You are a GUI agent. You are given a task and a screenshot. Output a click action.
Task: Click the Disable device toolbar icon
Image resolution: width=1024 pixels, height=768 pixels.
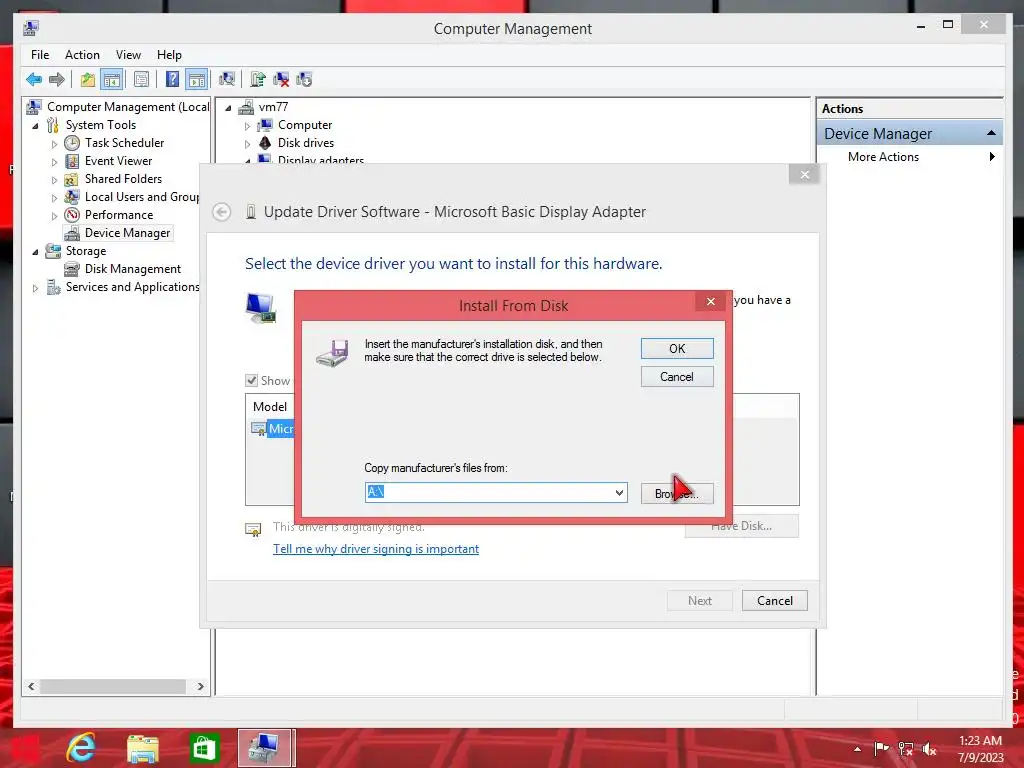click(304, 80)
